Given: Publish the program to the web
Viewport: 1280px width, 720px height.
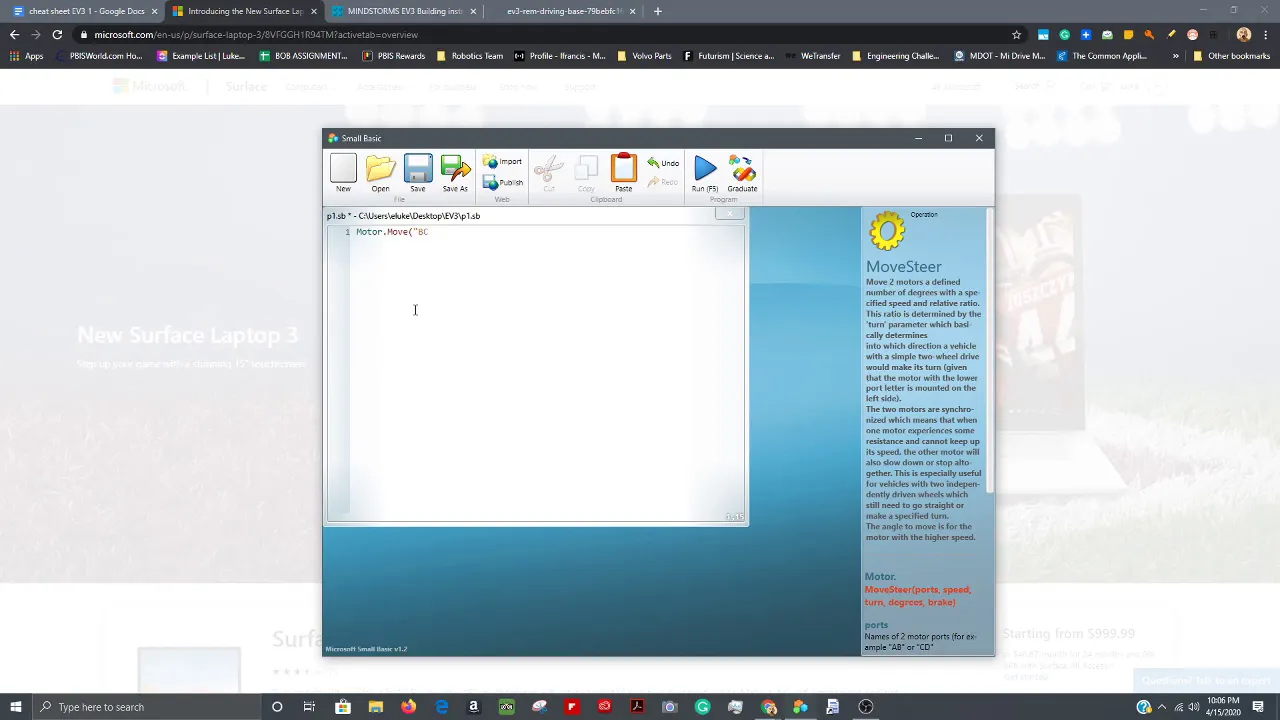Looking at the screenshot, I should click(502, 182).
